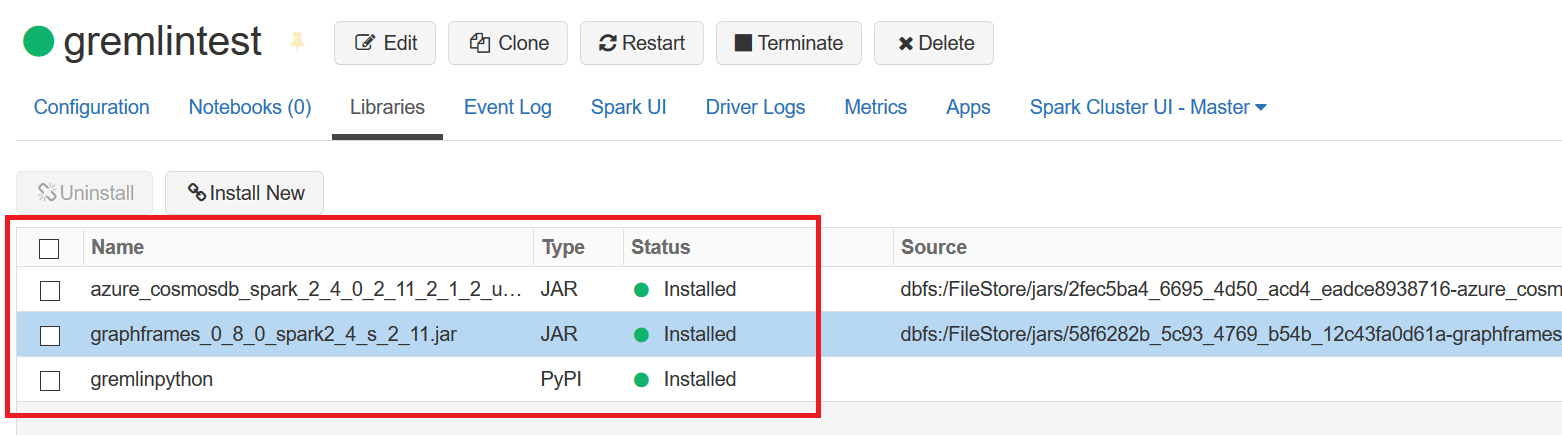The image size is (1562, 435).
Task: Select the graphframes jar checkbox
Action: (49, 336)
